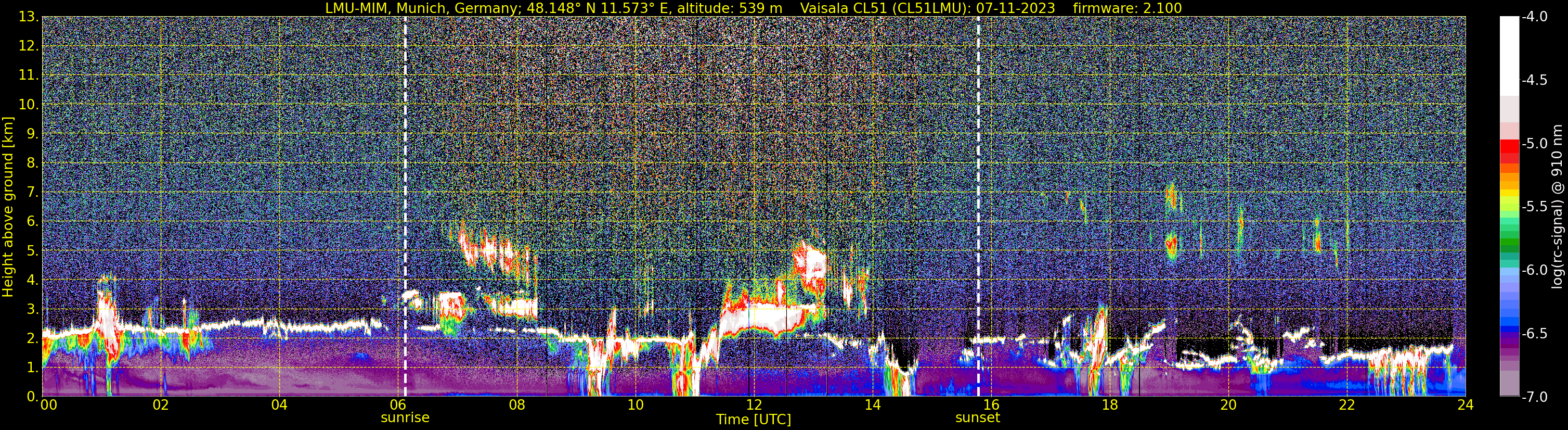Click the white top segment of the colorbar

point(1509,56)
